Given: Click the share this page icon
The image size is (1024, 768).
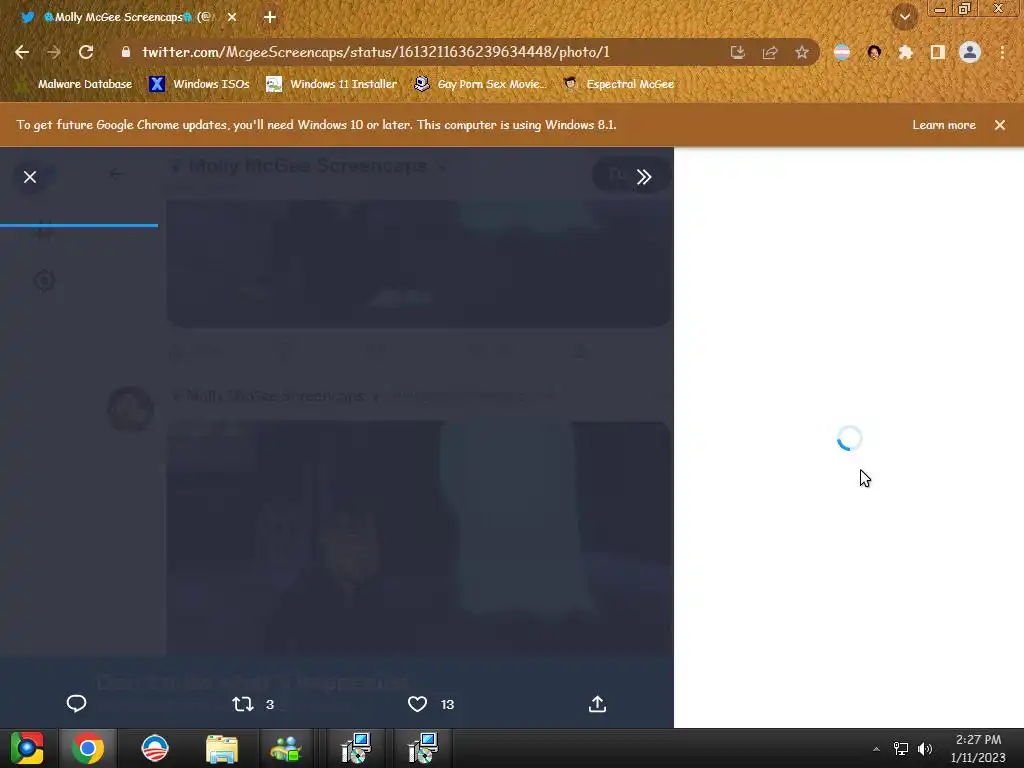Looking at the screenshot, I should point(770,52).
